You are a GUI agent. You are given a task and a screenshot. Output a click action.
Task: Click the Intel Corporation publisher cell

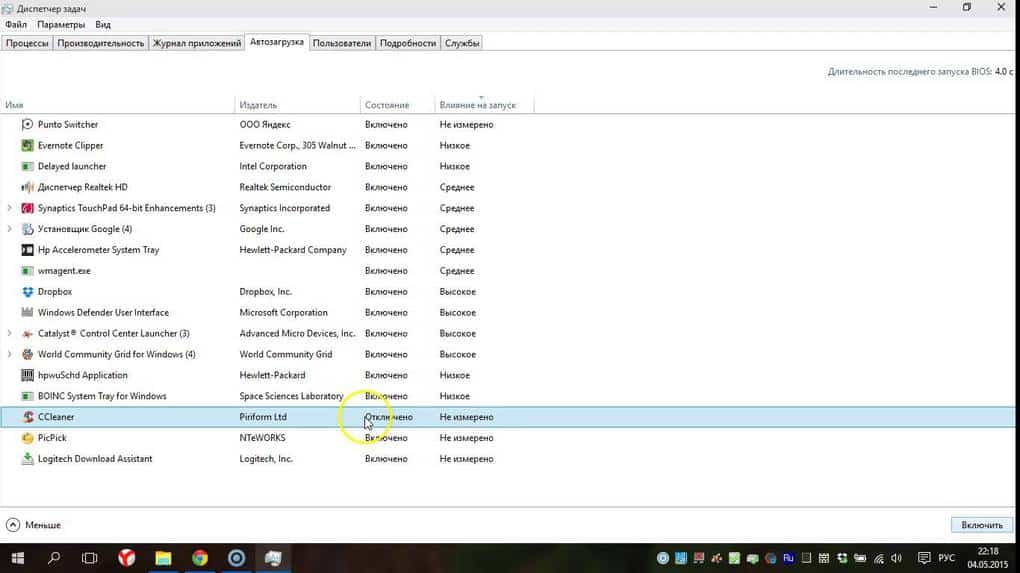(x=273, y=166)
